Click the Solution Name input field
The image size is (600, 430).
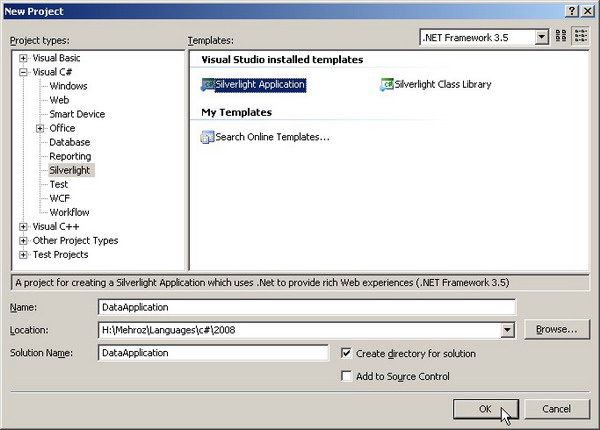coord(214,353)
